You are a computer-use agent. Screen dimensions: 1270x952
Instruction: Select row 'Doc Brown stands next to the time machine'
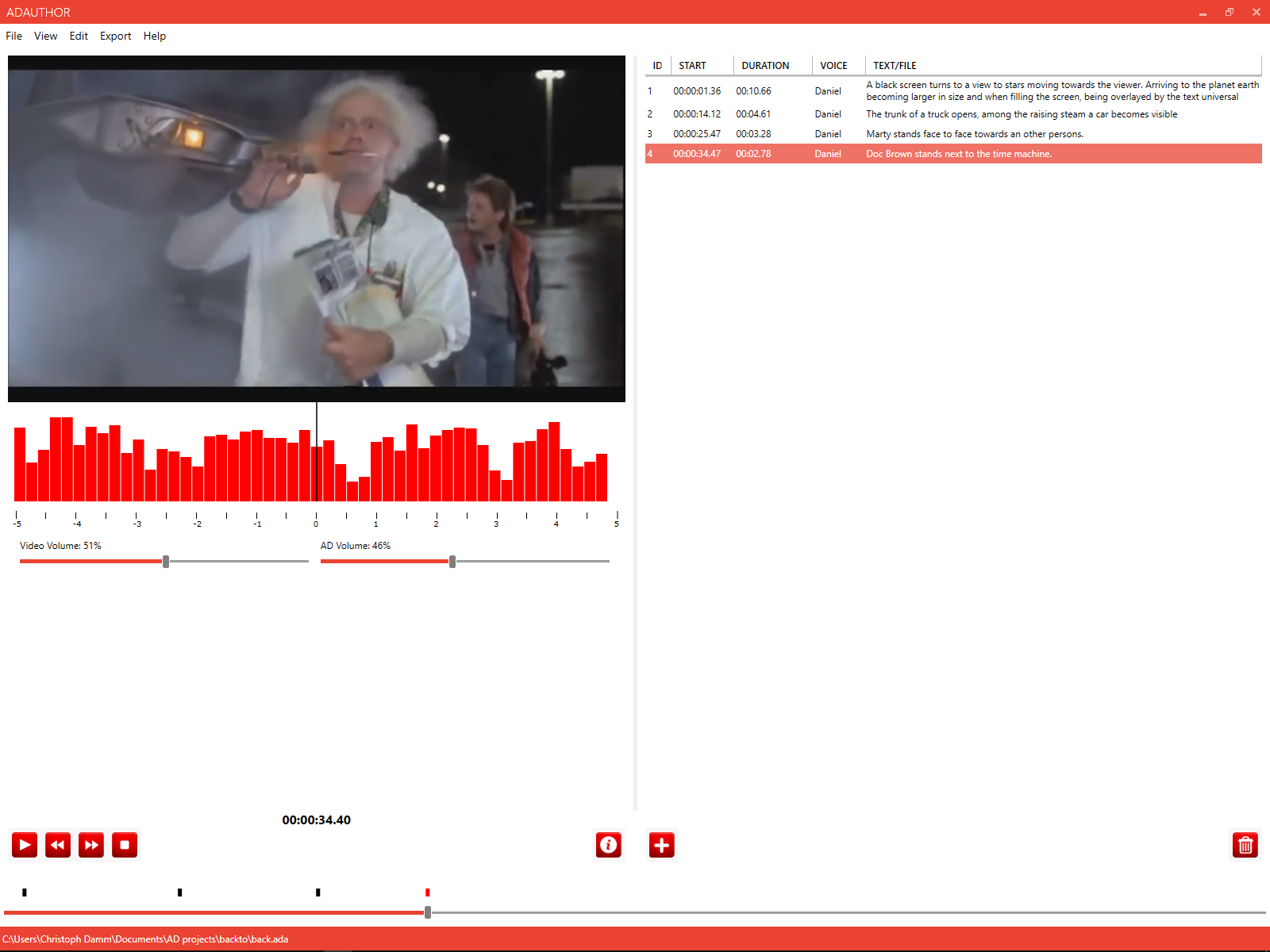(953, 154)
